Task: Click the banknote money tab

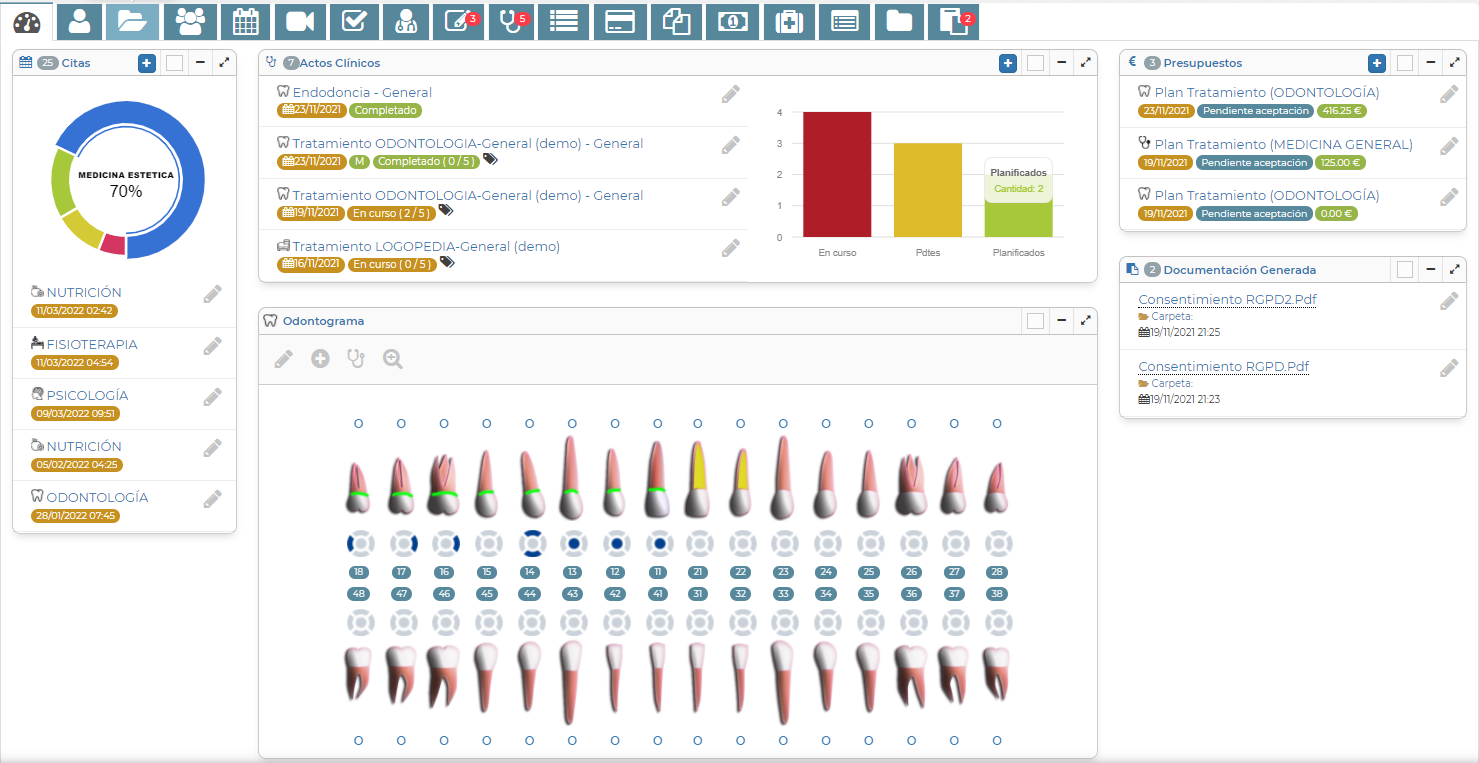Action: (x=732, y=21)
